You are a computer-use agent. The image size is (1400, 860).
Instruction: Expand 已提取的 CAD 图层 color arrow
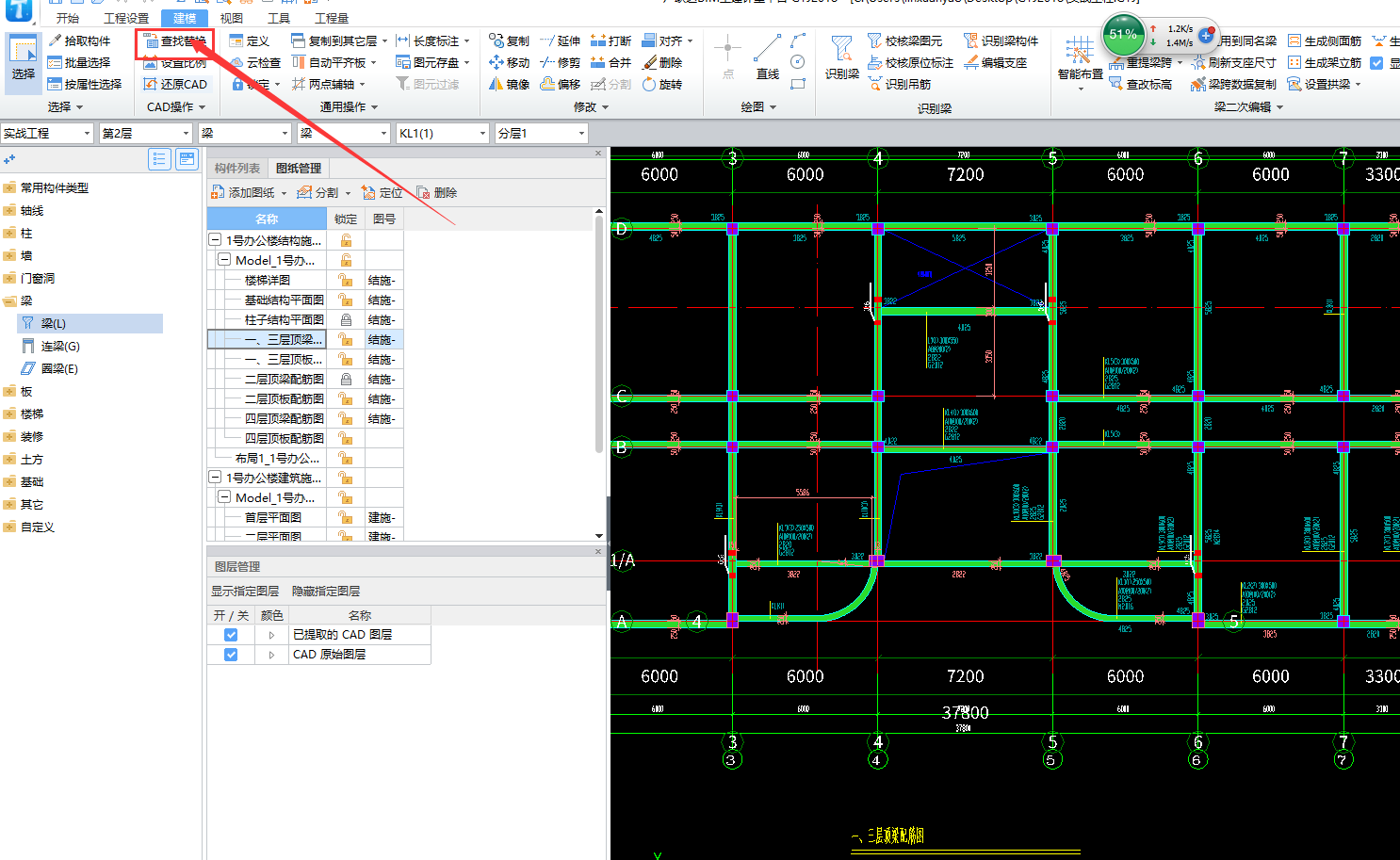(271, 635)
